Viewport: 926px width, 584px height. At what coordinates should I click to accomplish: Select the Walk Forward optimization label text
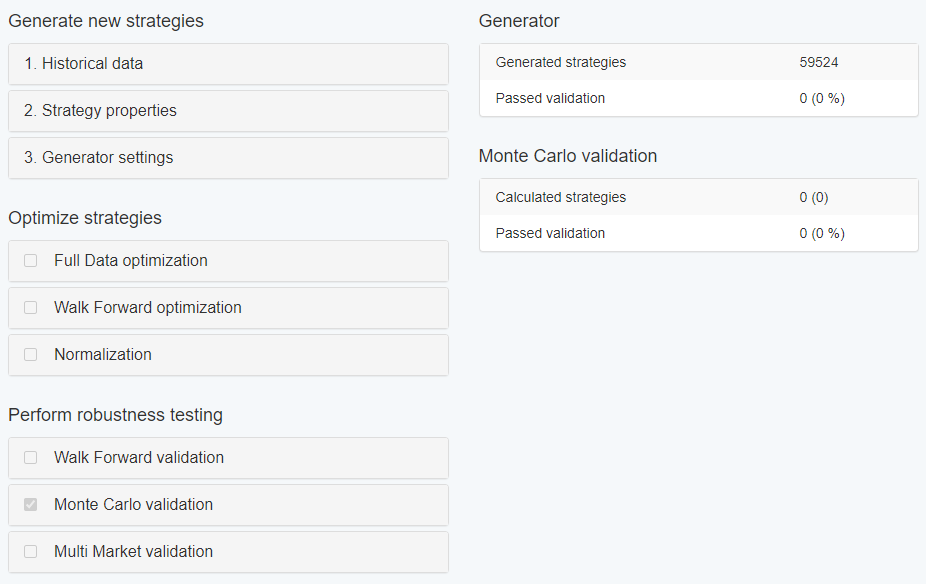coord(148,308)
